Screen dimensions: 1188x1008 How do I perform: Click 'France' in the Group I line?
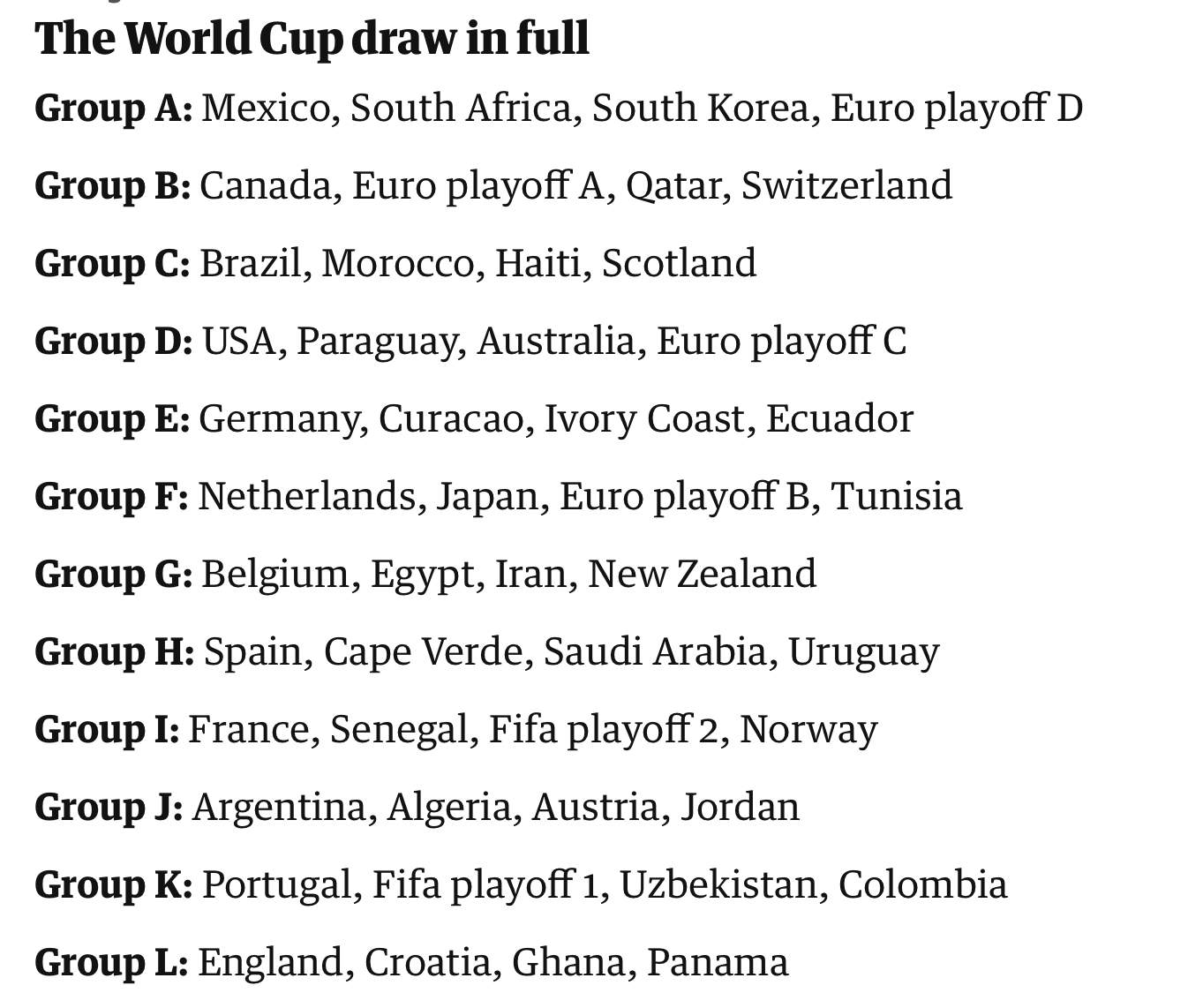point(249,729)
